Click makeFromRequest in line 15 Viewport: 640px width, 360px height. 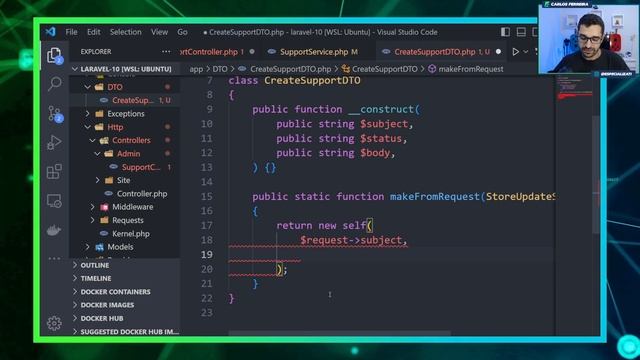[434, 197]
